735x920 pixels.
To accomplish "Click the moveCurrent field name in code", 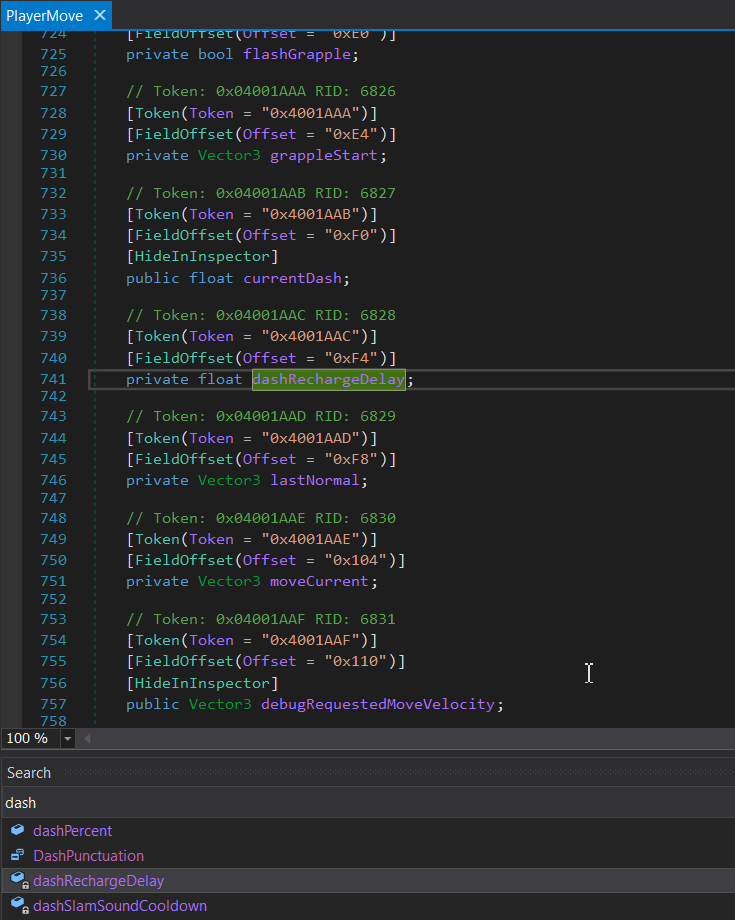I will point(323,581).
